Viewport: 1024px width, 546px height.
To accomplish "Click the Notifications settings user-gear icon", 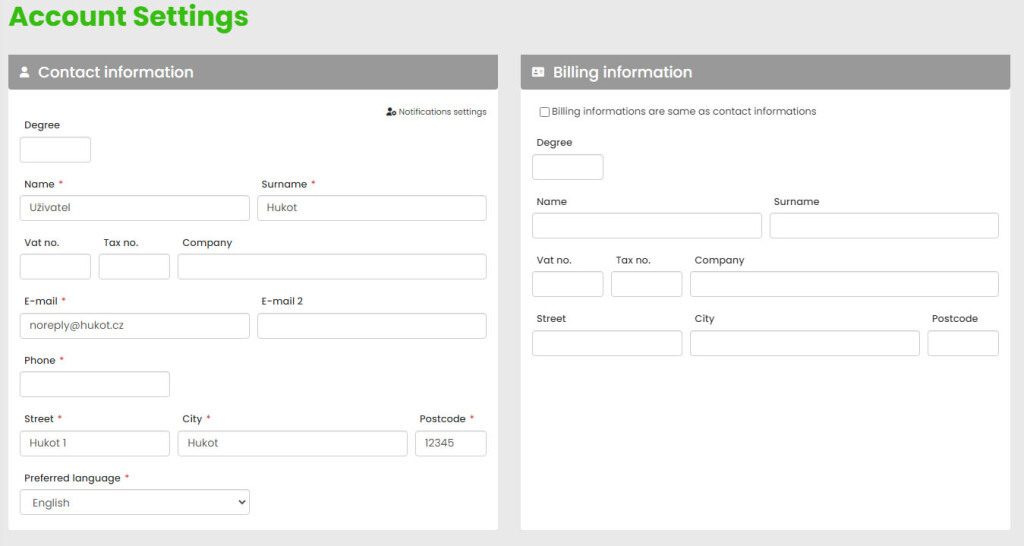I will pyautogui.click(x=391, y=112).
